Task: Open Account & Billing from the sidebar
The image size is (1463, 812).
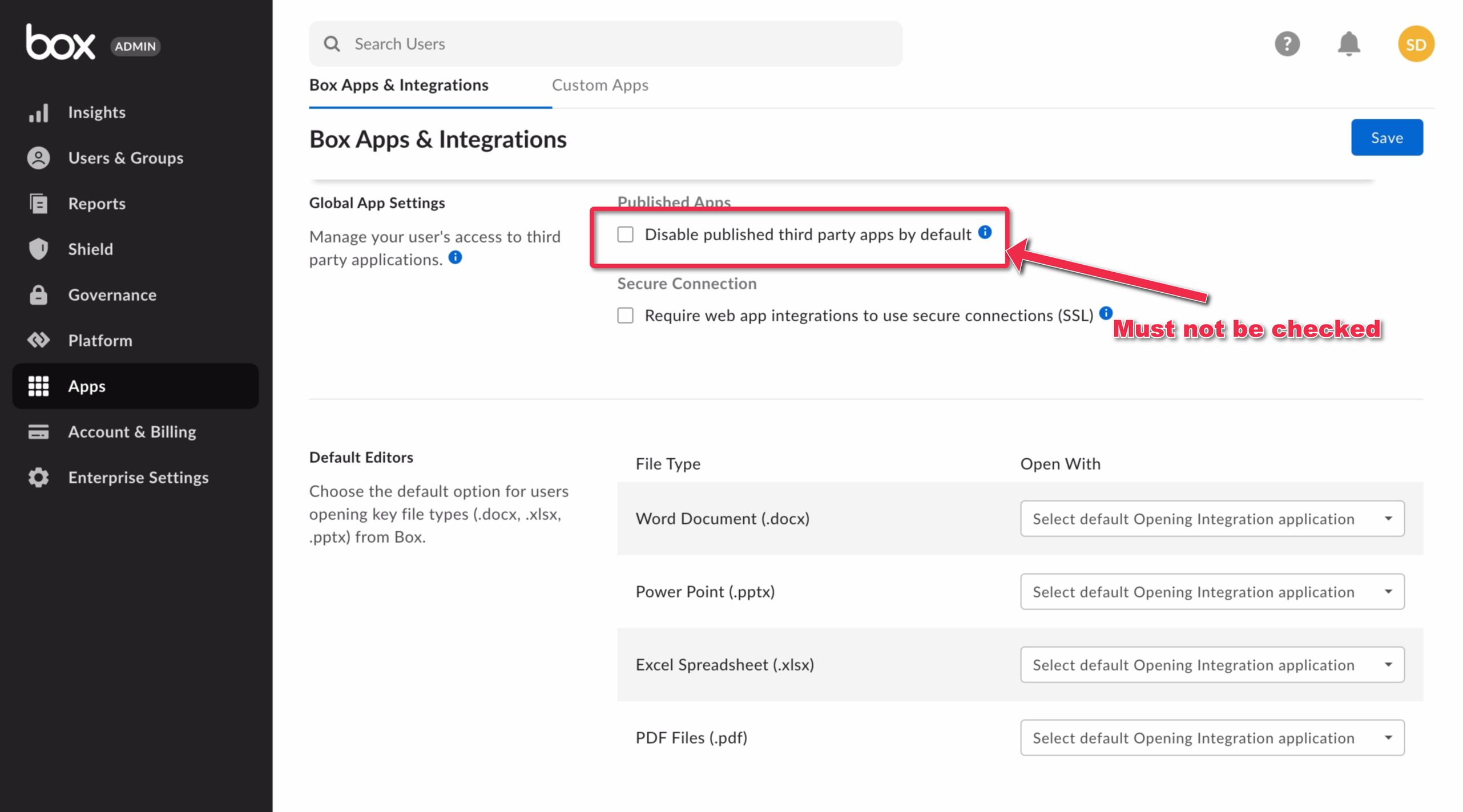Action: (135, 432)
